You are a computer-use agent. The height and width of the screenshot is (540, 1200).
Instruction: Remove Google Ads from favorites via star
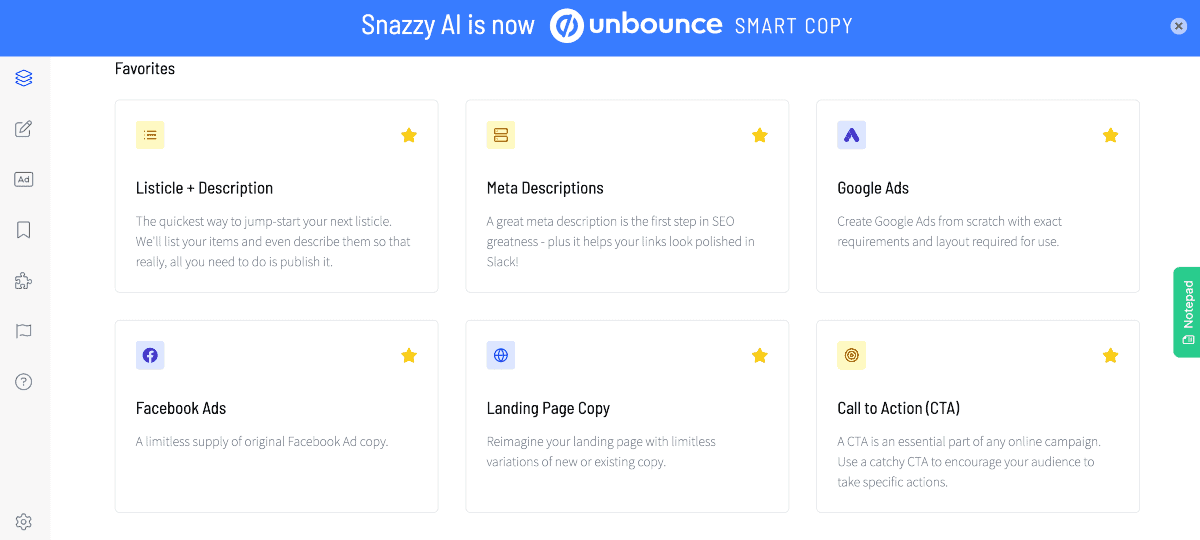pyautogui.click(x=1110, y=135)
